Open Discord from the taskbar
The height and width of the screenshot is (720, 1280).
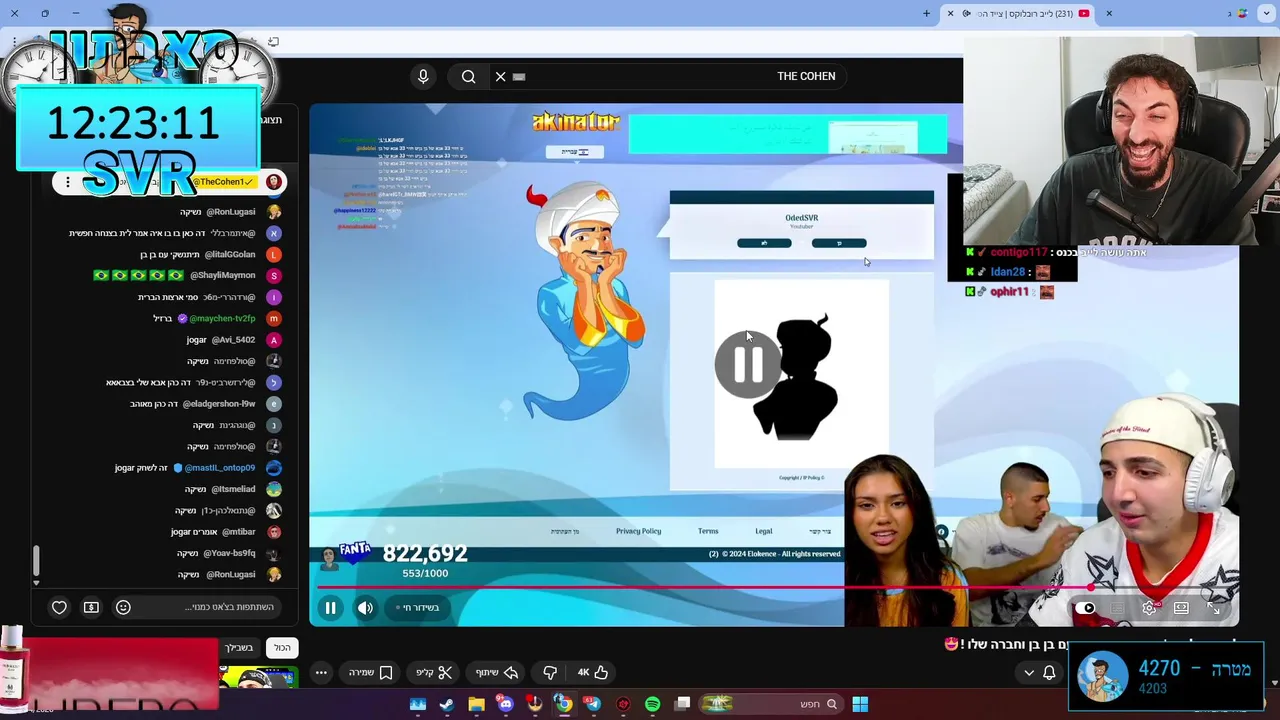[505, 704]
